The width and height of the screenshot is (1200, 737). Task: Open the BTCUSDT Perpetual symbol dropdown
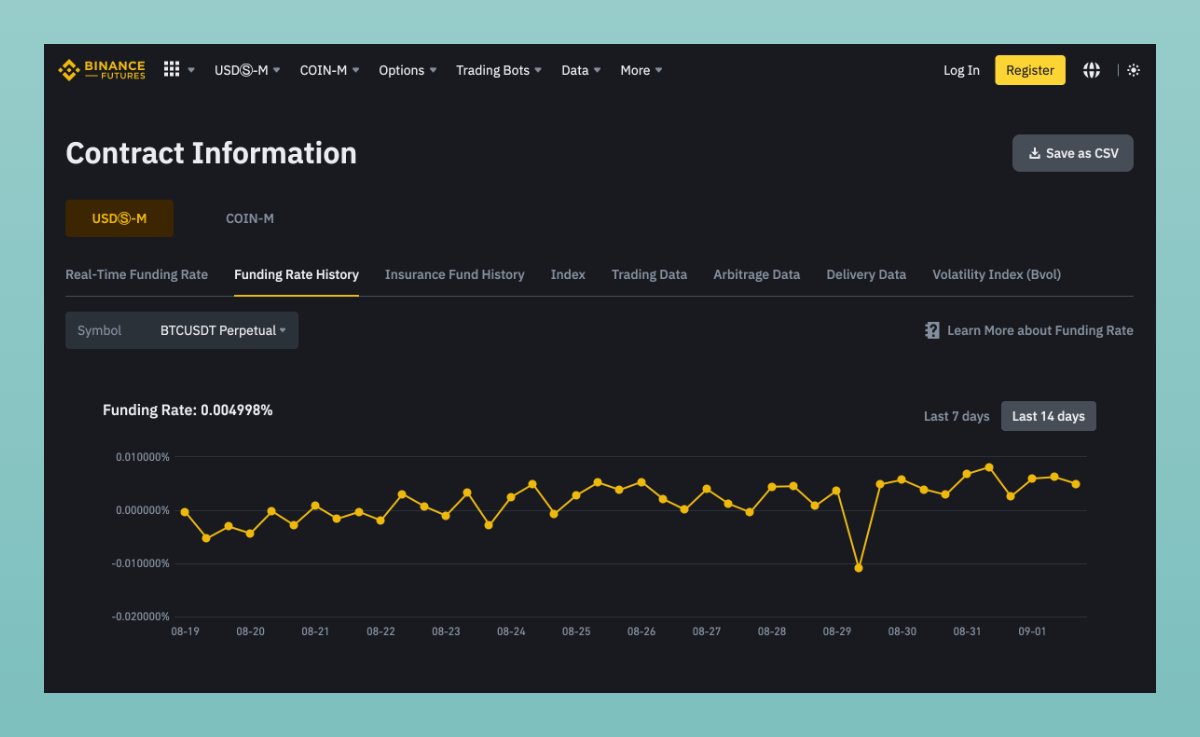tap(221, 330)
